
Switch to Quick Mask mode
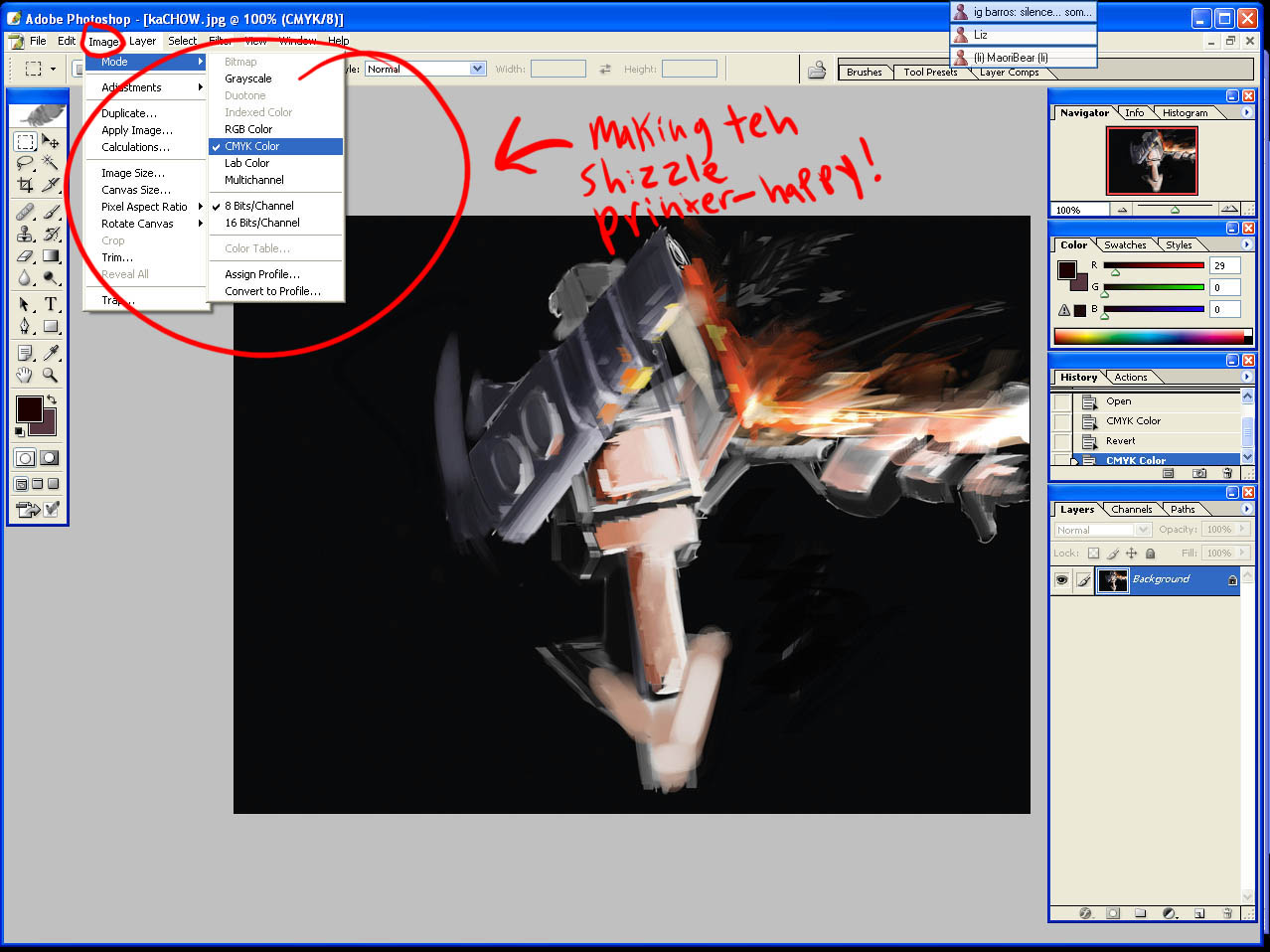[49, 458]
